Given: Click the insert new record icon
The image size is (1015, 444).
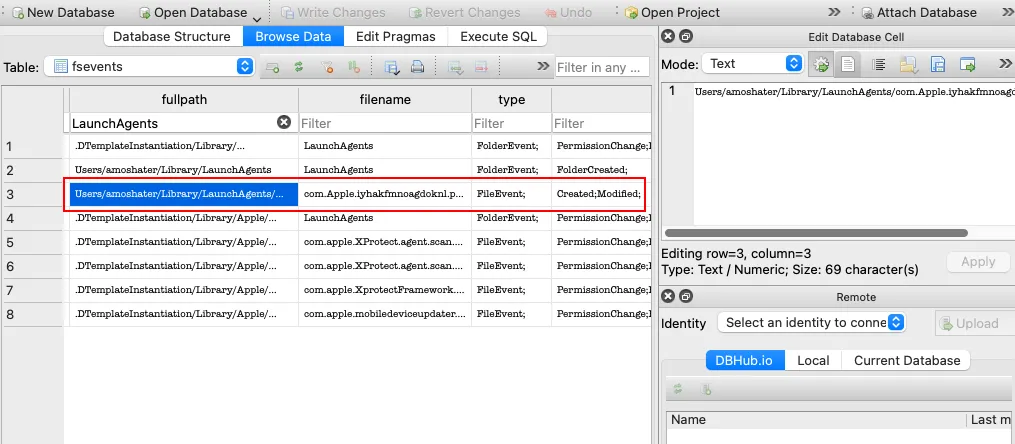Looking at the screenshot, I should point(273,67).
